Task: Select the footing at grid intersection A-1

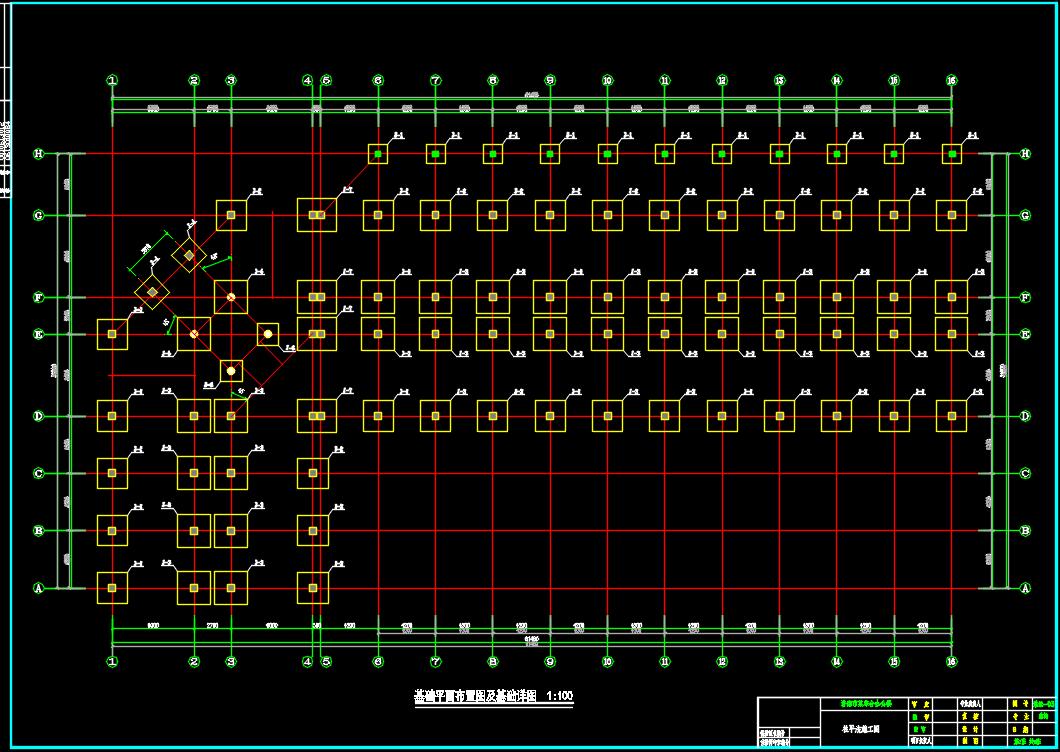Action: [112, 588]
